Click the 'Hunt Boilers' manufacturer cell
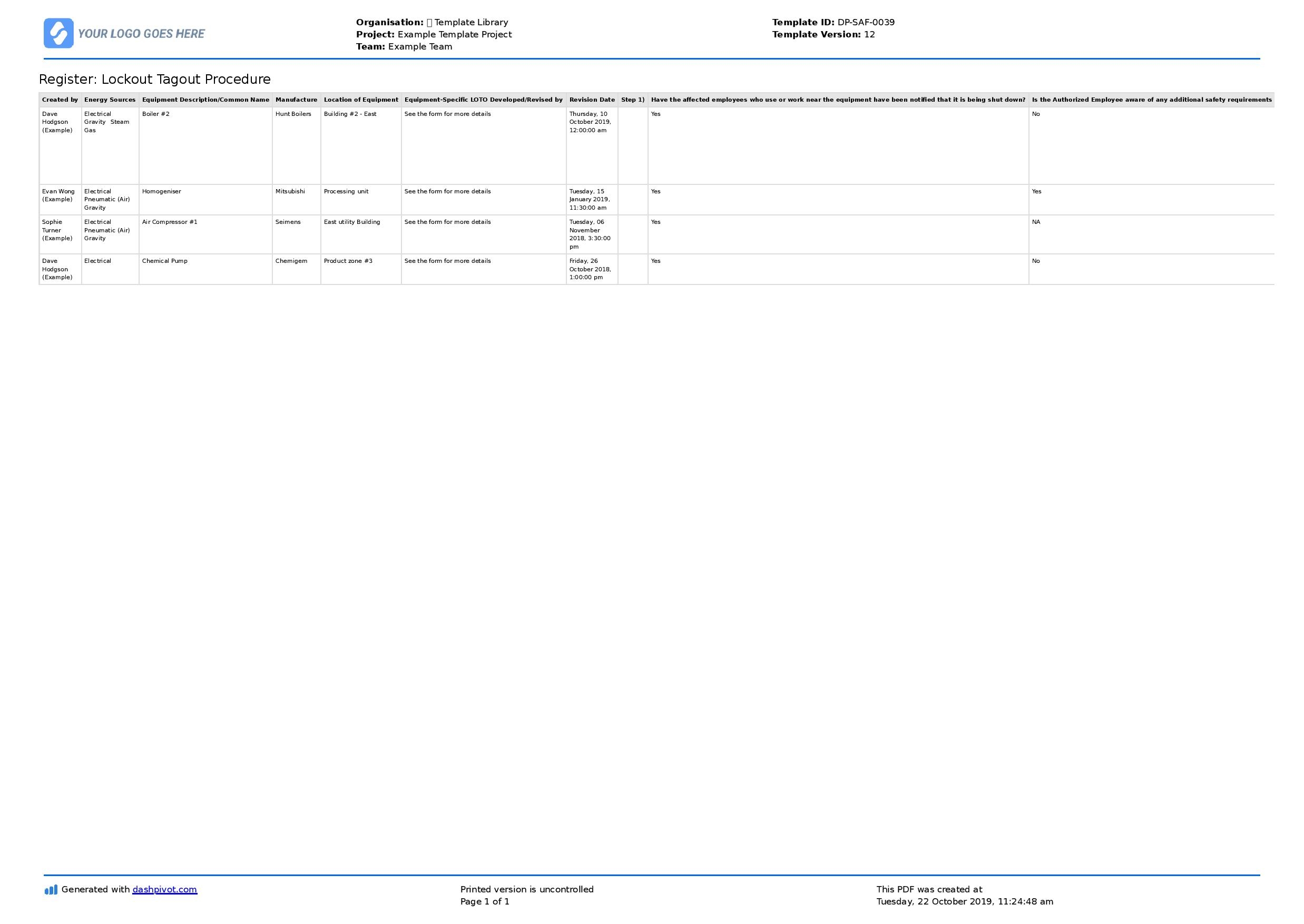This screenshot has height=924, width=1304. click(293, 114)
